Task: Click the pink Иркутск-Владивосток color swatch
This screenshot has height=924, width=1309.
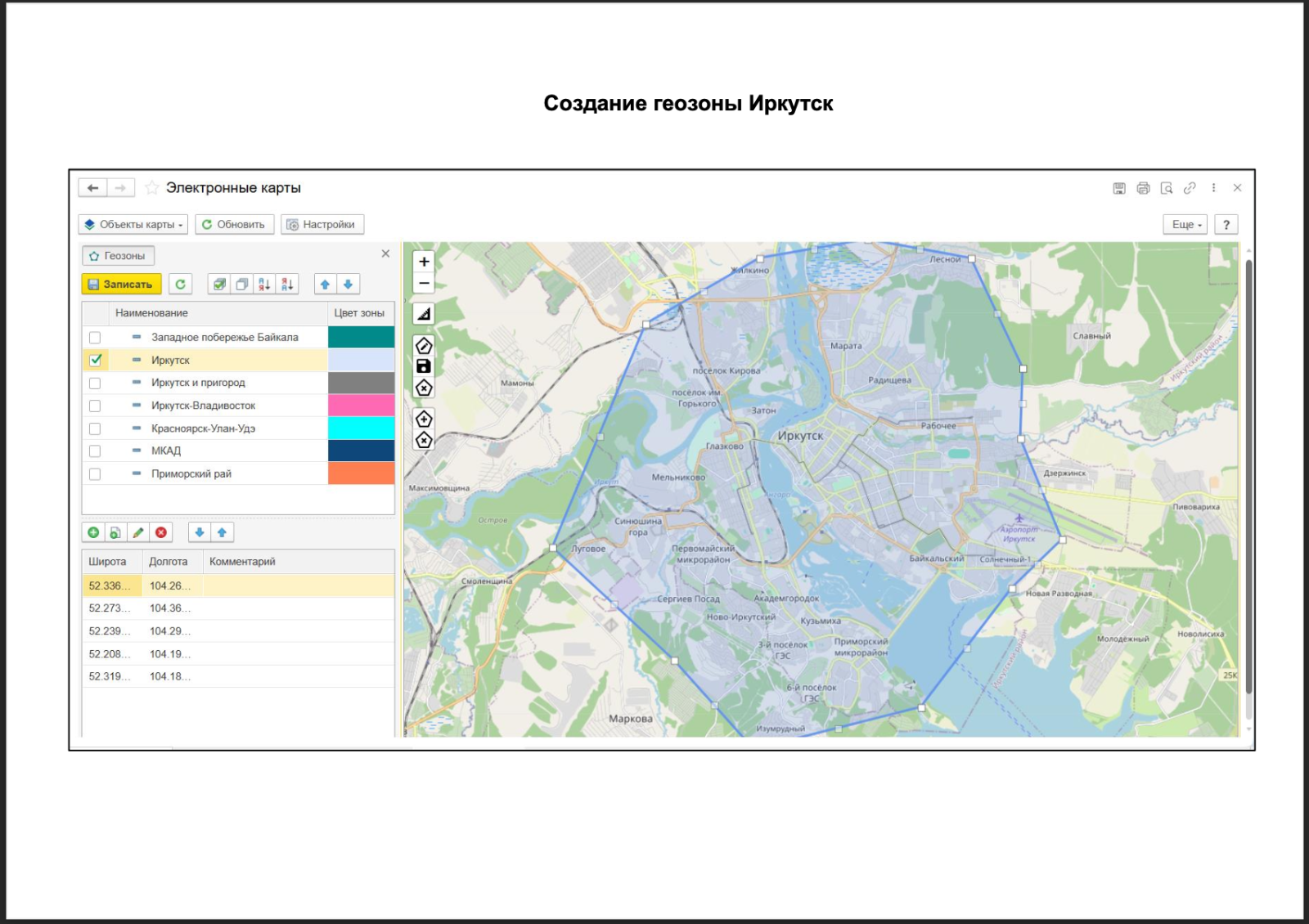Action: point(361,406)
